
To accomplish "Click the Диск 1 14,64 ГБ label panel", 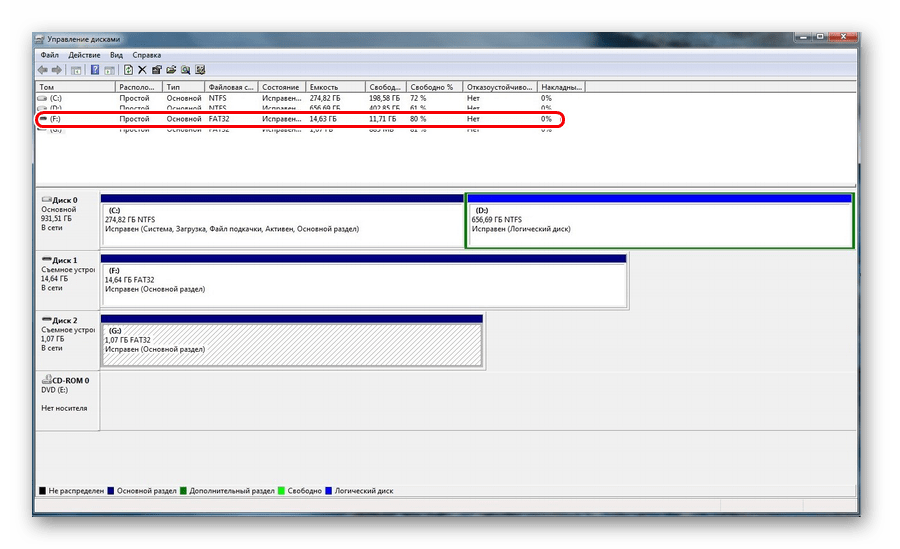I will [x=67, y=280].
